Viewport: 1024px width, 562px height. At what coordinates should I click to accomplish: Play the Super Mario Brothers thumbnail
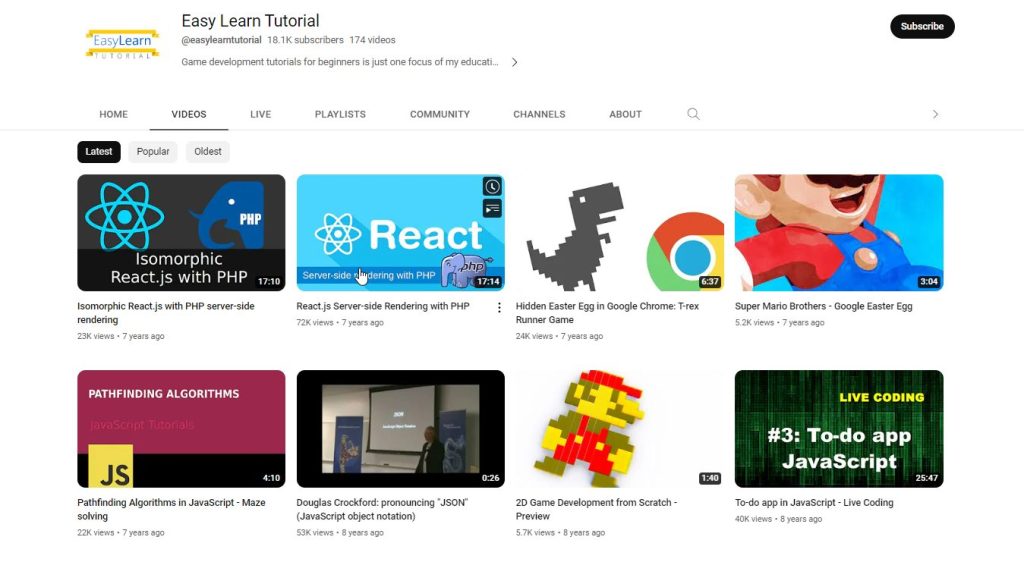(838, 232)
